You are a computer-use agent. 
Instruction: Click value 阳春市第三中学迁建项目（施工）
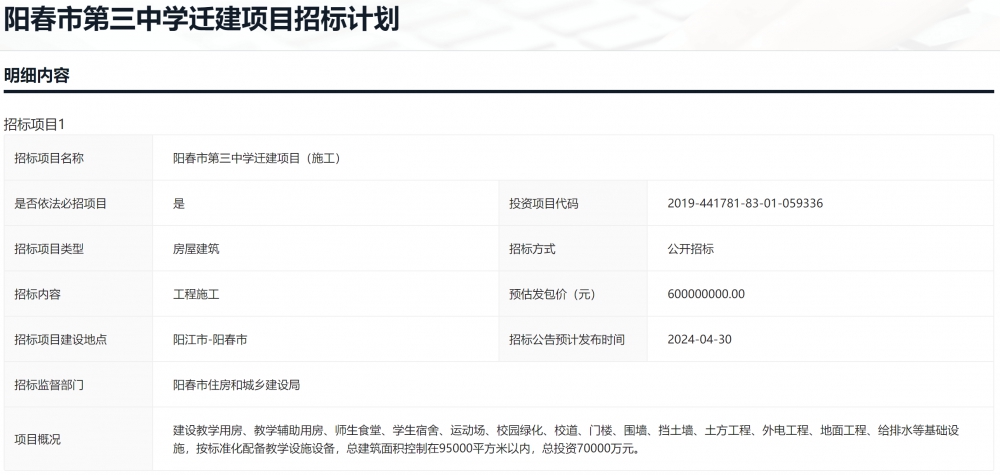tap(256, 158)
